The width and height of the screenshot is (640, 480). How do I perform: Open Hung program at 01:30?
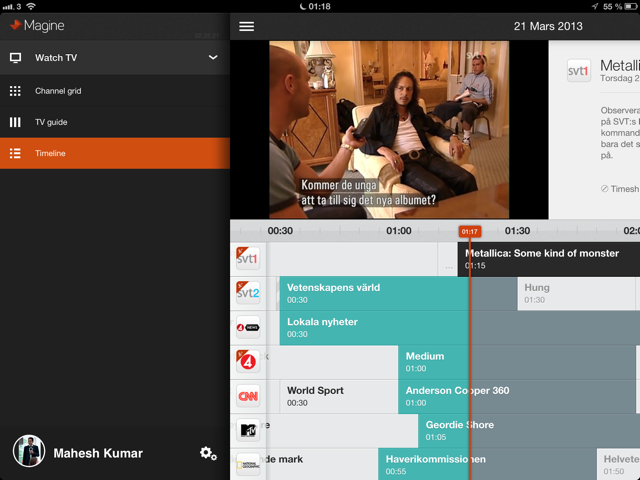[x=576, y=293]
